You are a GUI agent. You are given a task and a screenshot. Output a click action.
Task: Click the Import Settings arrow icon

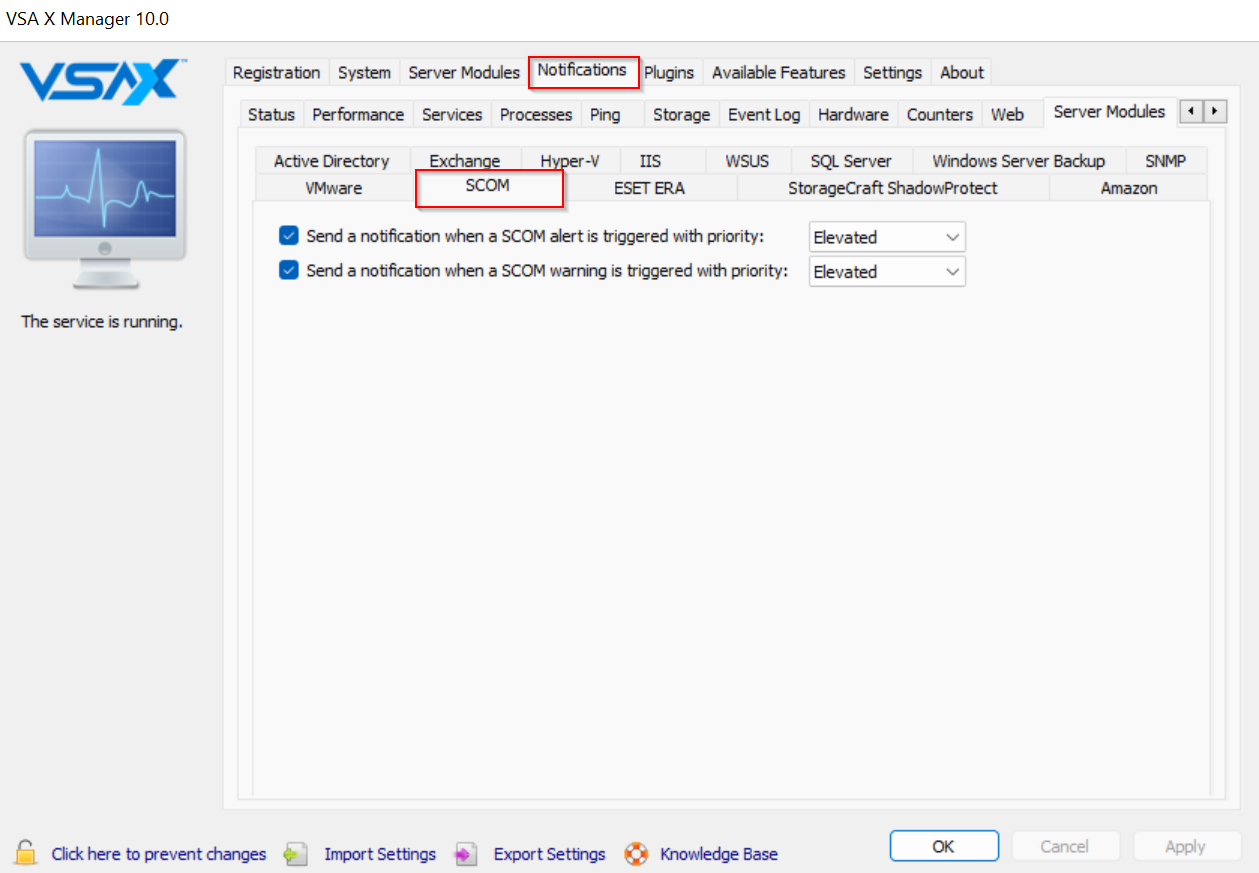295,854
